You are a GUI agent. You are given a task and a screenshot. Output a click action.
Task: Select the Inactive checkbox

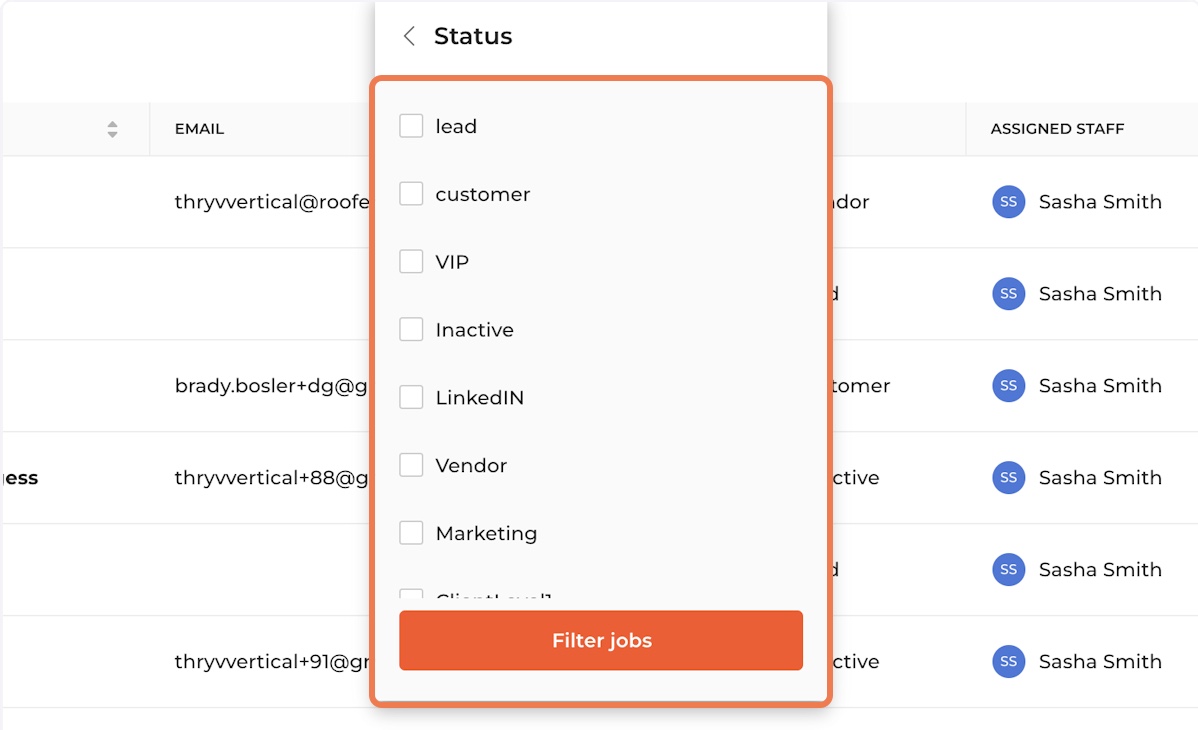coord(411,329)
